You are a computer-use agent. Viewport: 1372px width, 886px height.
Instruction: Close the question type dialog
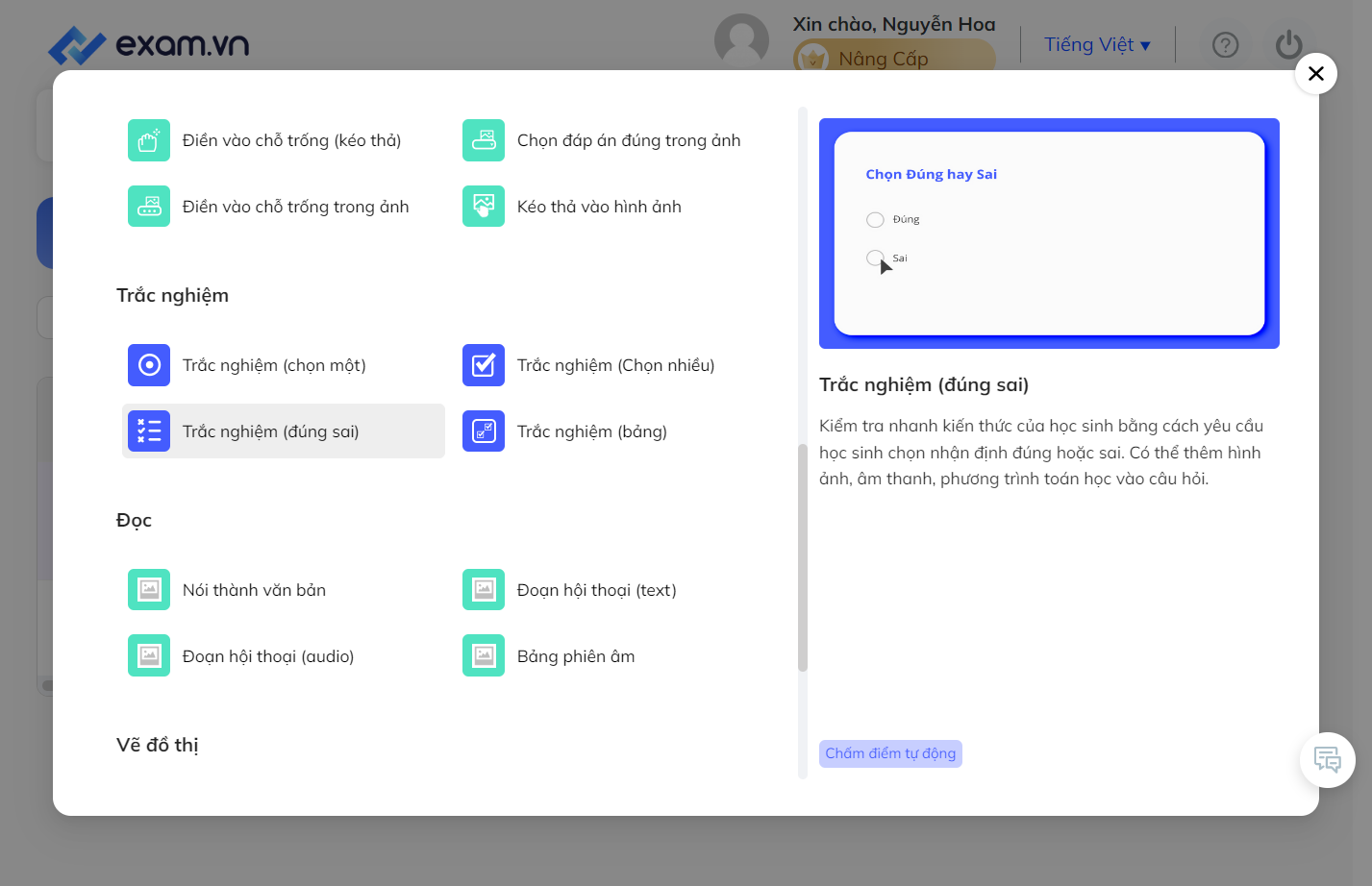(x=1316, y=73)
